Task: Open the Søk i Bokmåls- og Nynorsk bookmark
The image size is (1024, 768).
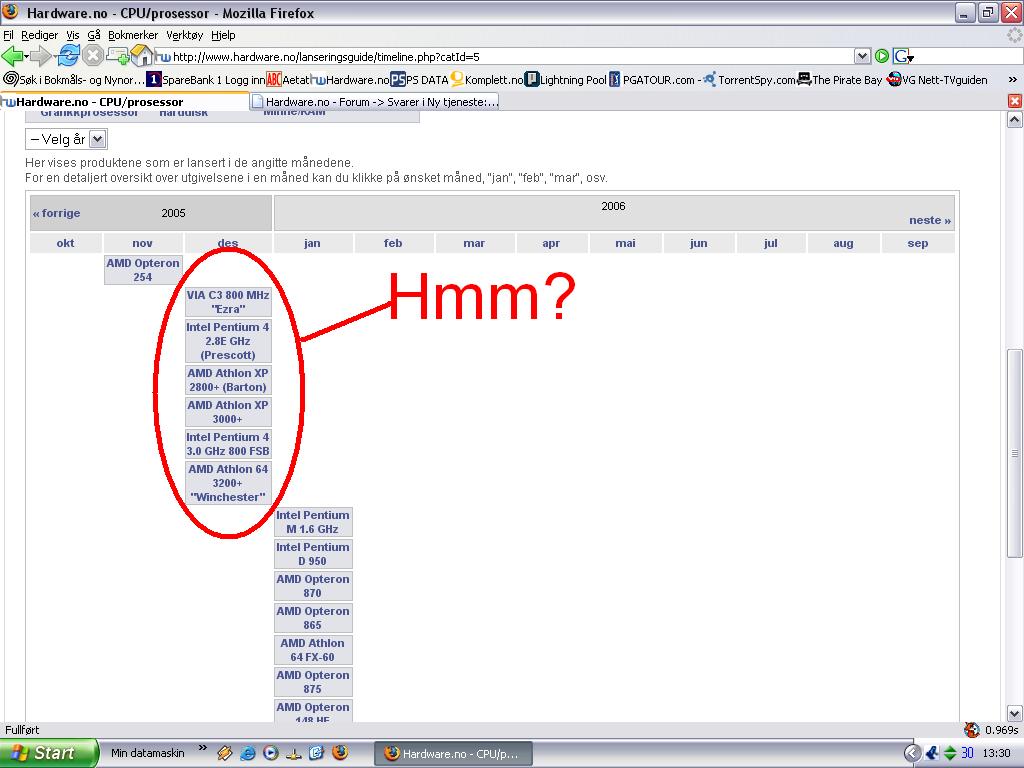Action: [x=74, y=80]
